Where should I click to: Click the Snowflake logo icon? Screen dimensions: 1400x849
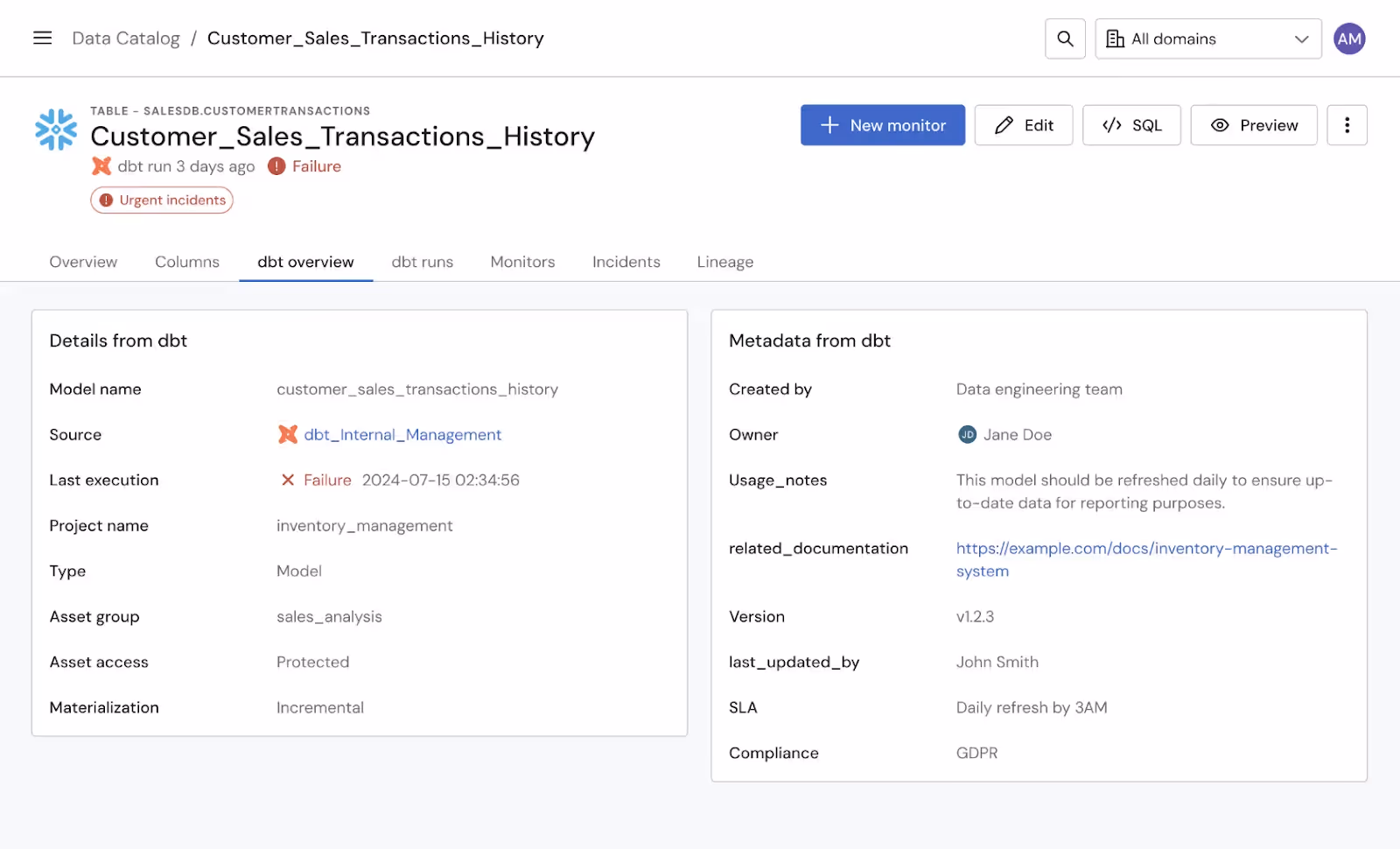[56, 130]
